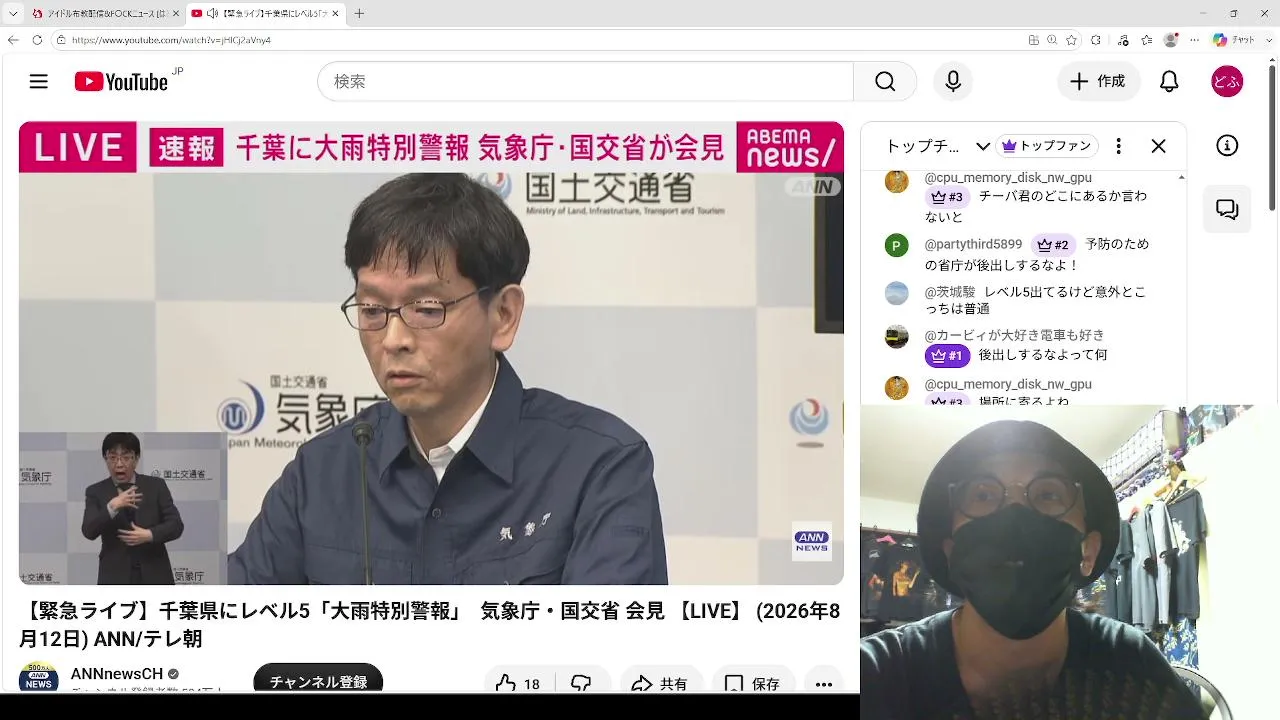Select the 緊急ライブ YouTube tab
1280x720 pixels.
(265, 13)
